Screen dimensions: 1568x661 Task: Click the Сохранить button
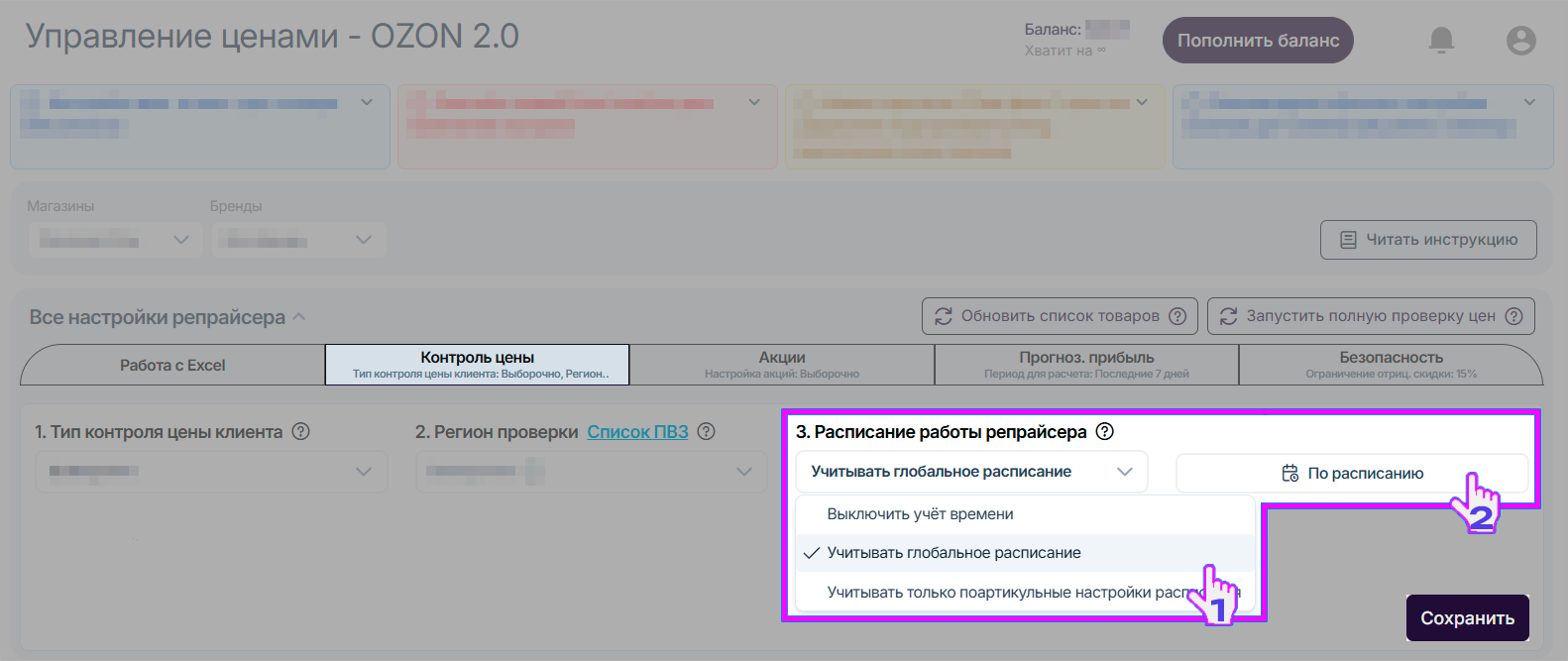click(x=1467, y=618)
